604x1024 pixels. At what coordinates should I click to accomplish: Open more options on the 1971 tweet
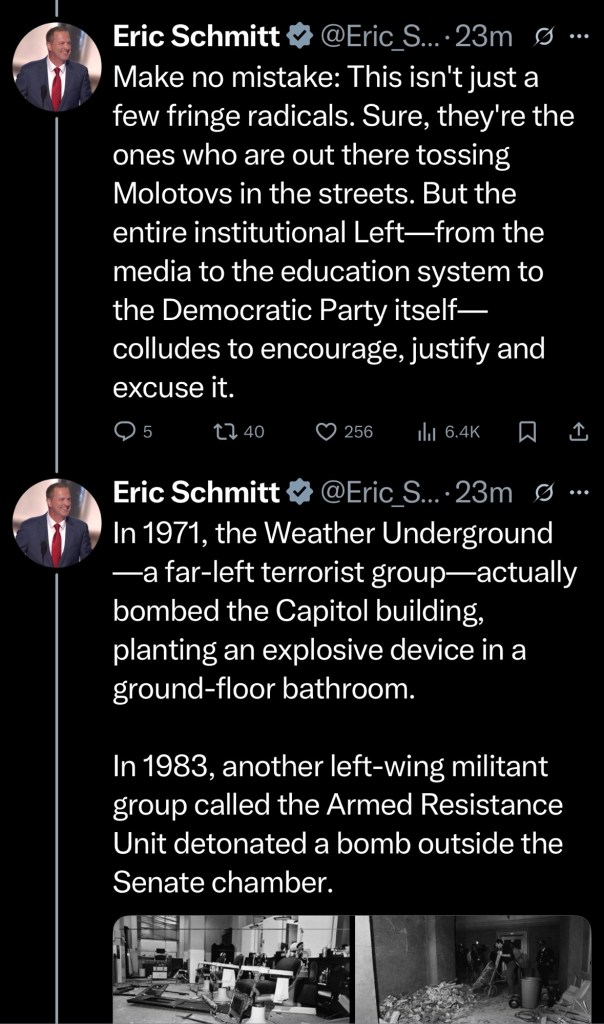(579, 492)
